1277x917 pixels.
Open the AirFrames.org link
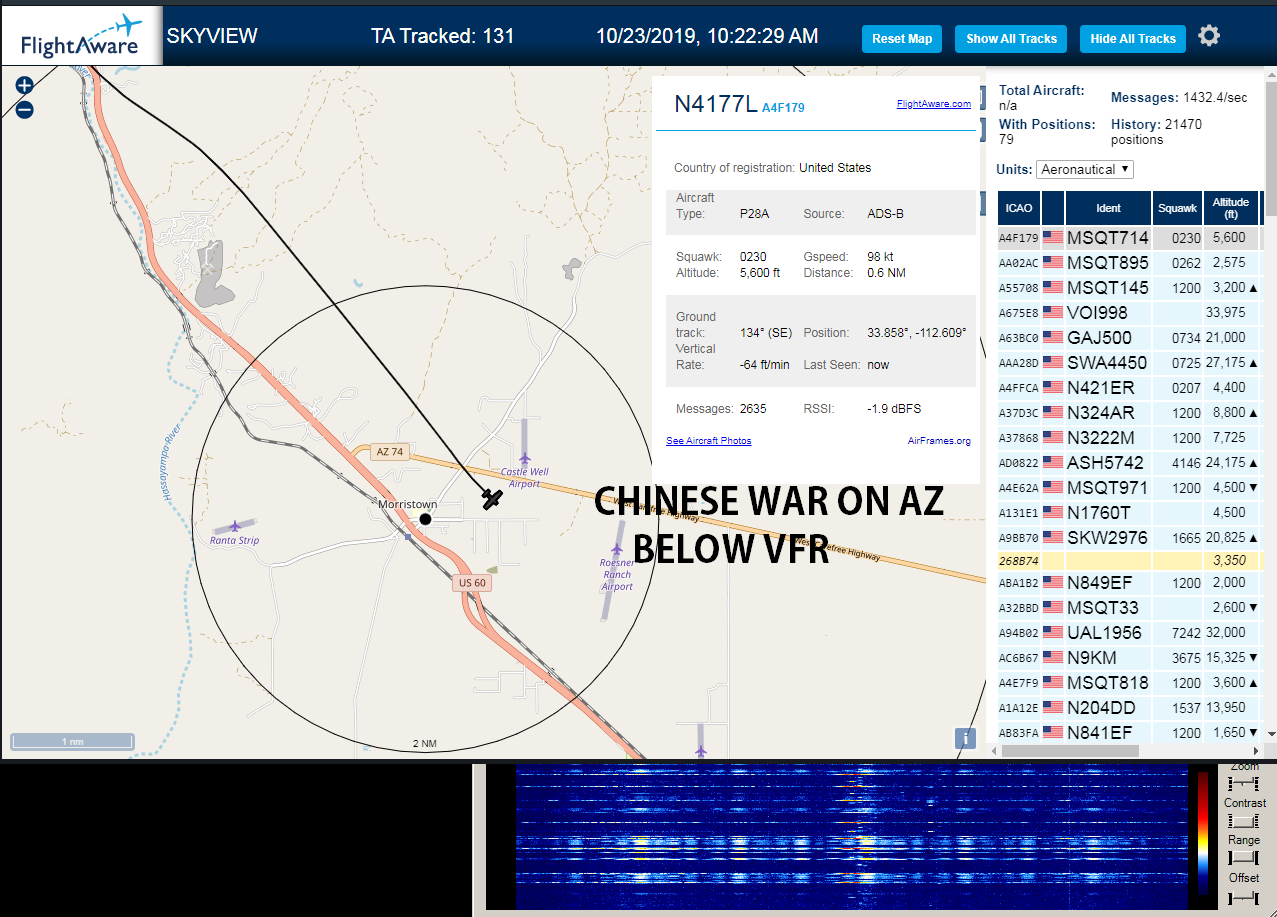939,441
